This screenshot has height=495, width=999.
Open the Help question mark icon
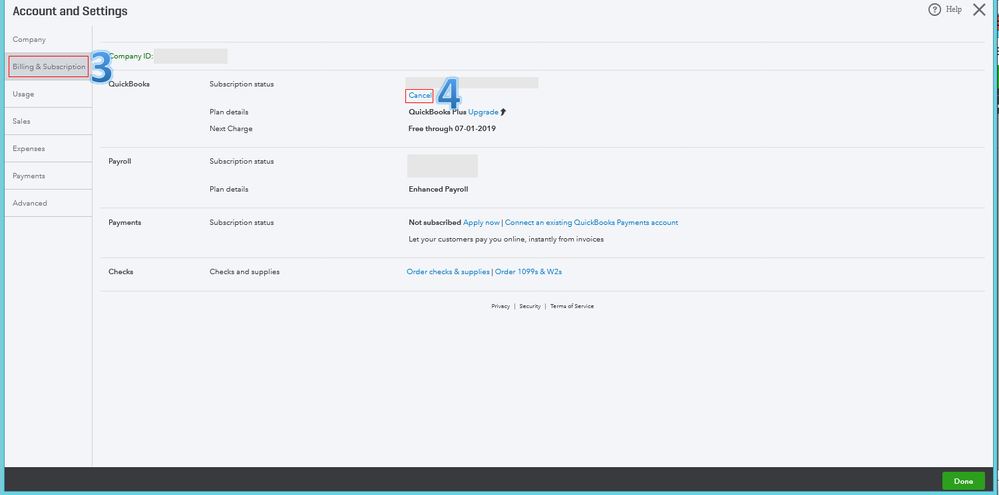click(934, 10)
